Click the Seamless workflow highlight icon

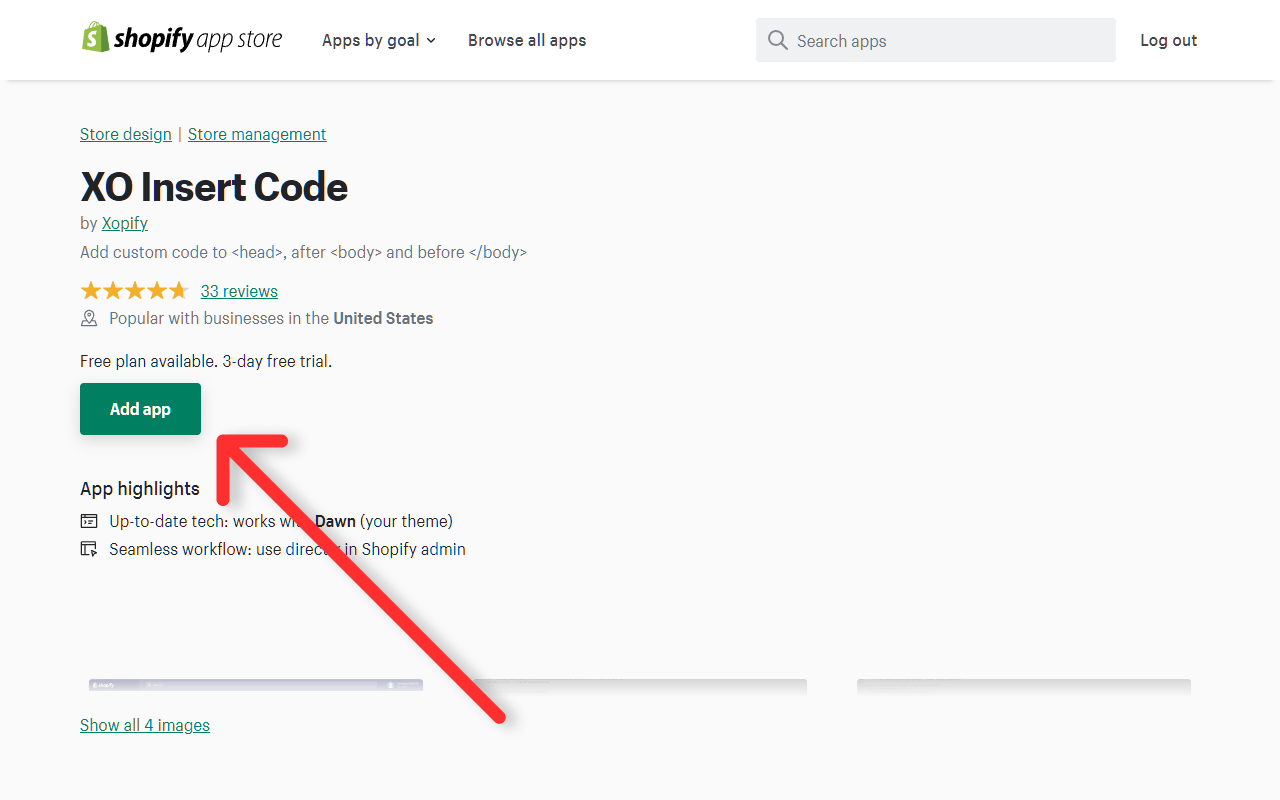pyautogui.click(x=89, y=549)
